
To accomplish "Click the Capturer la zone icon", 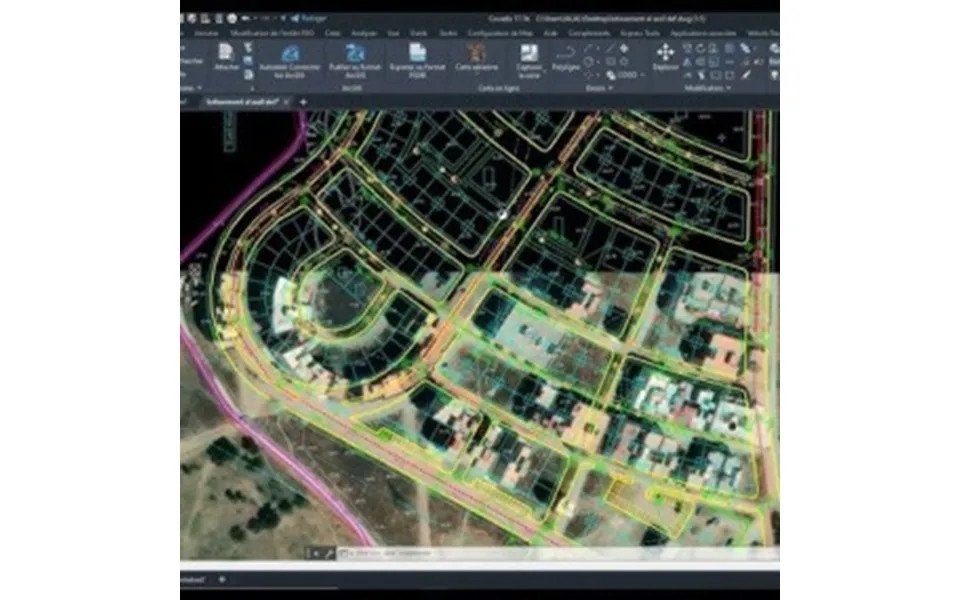I will point(527,55).
